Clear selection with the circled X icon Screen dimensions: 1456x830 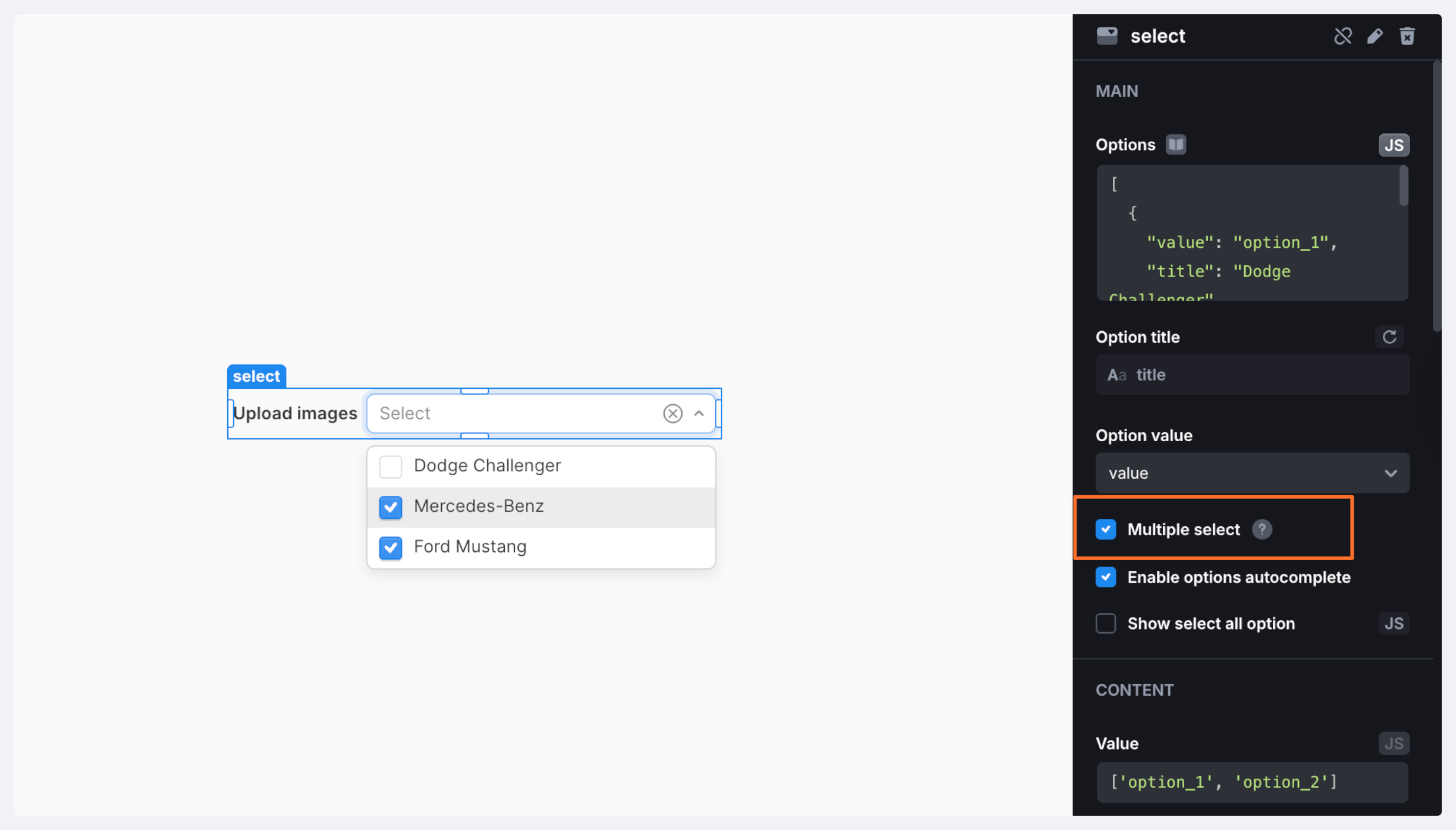point(673,413)
